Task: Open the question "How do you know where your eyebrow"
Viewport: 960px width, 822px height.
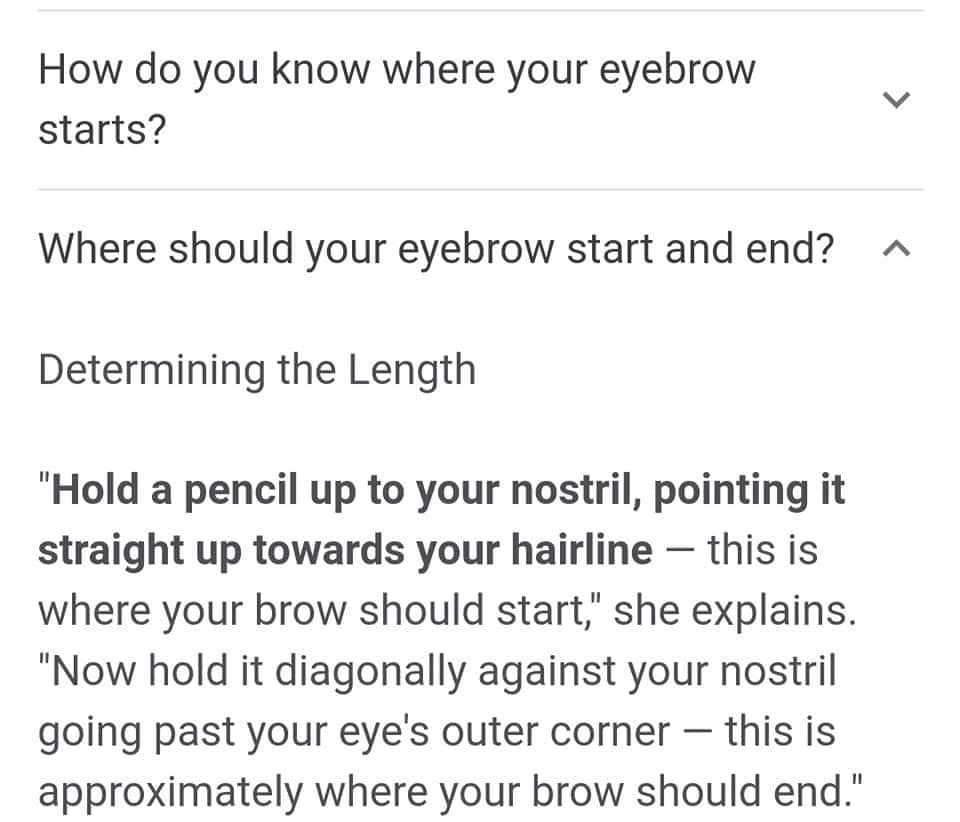Action: [x=396, y=70]
